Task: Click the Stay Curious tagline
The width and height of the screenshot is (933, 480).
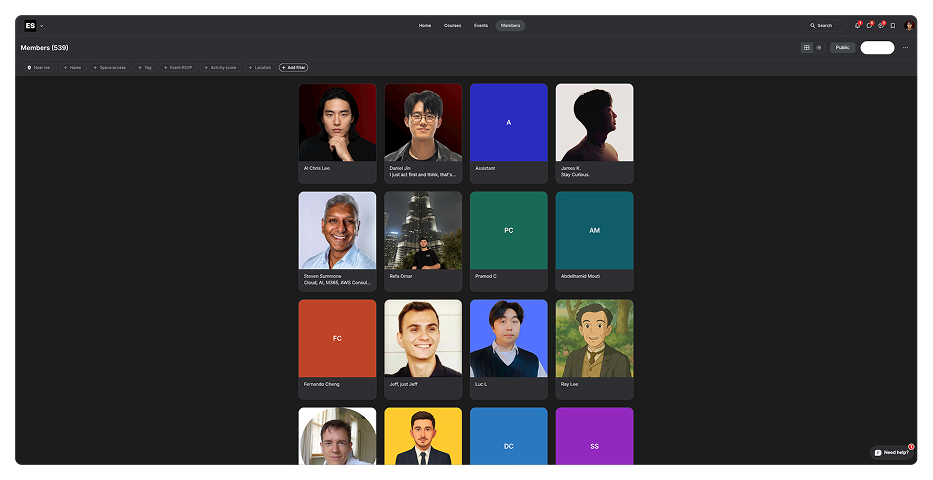Action: (575, 175)
